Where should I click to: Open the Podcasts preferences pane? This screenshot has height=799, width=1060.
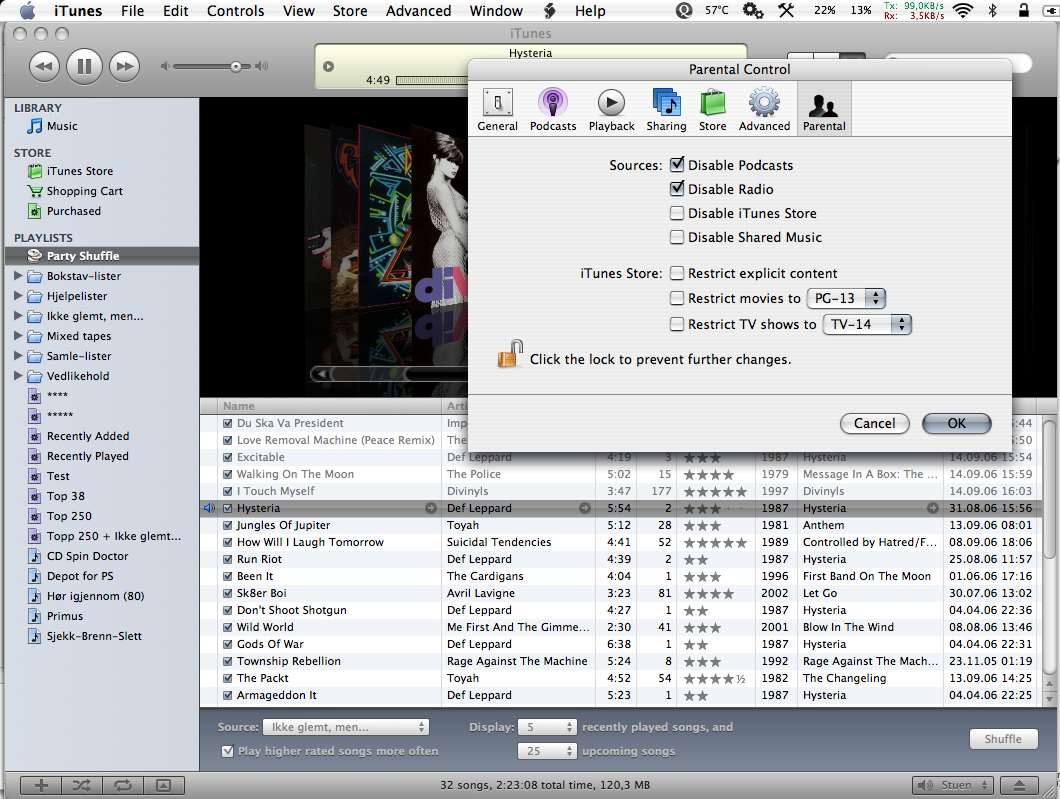[552, 110]
